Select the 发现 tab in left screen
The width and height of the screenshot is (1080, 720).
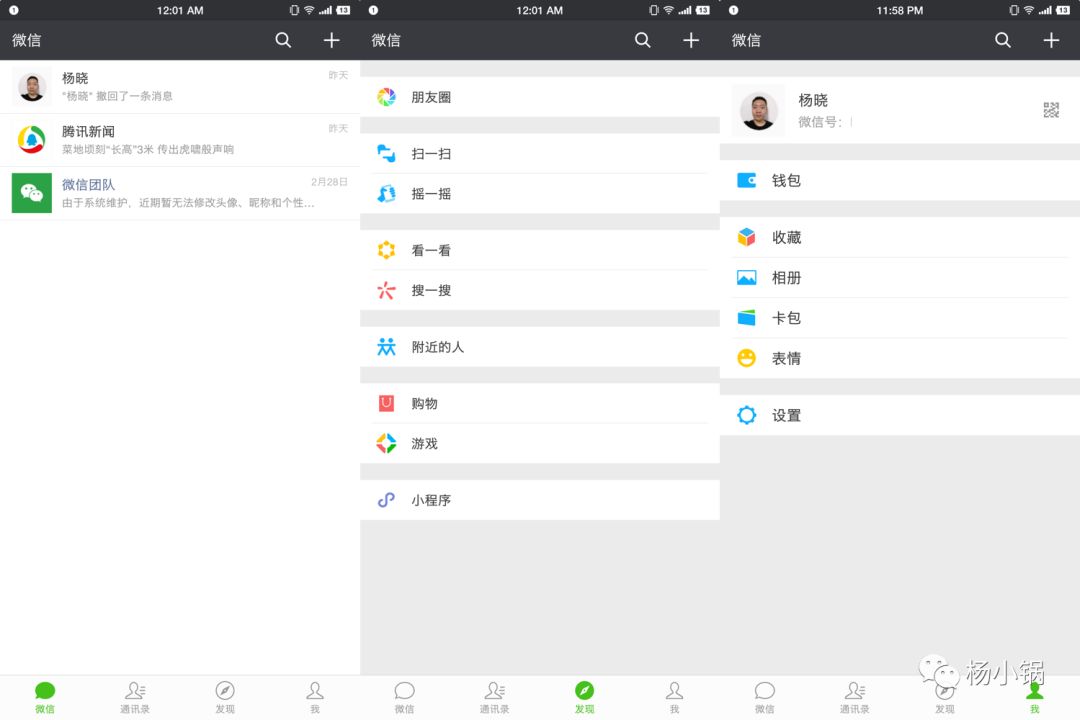225,697
